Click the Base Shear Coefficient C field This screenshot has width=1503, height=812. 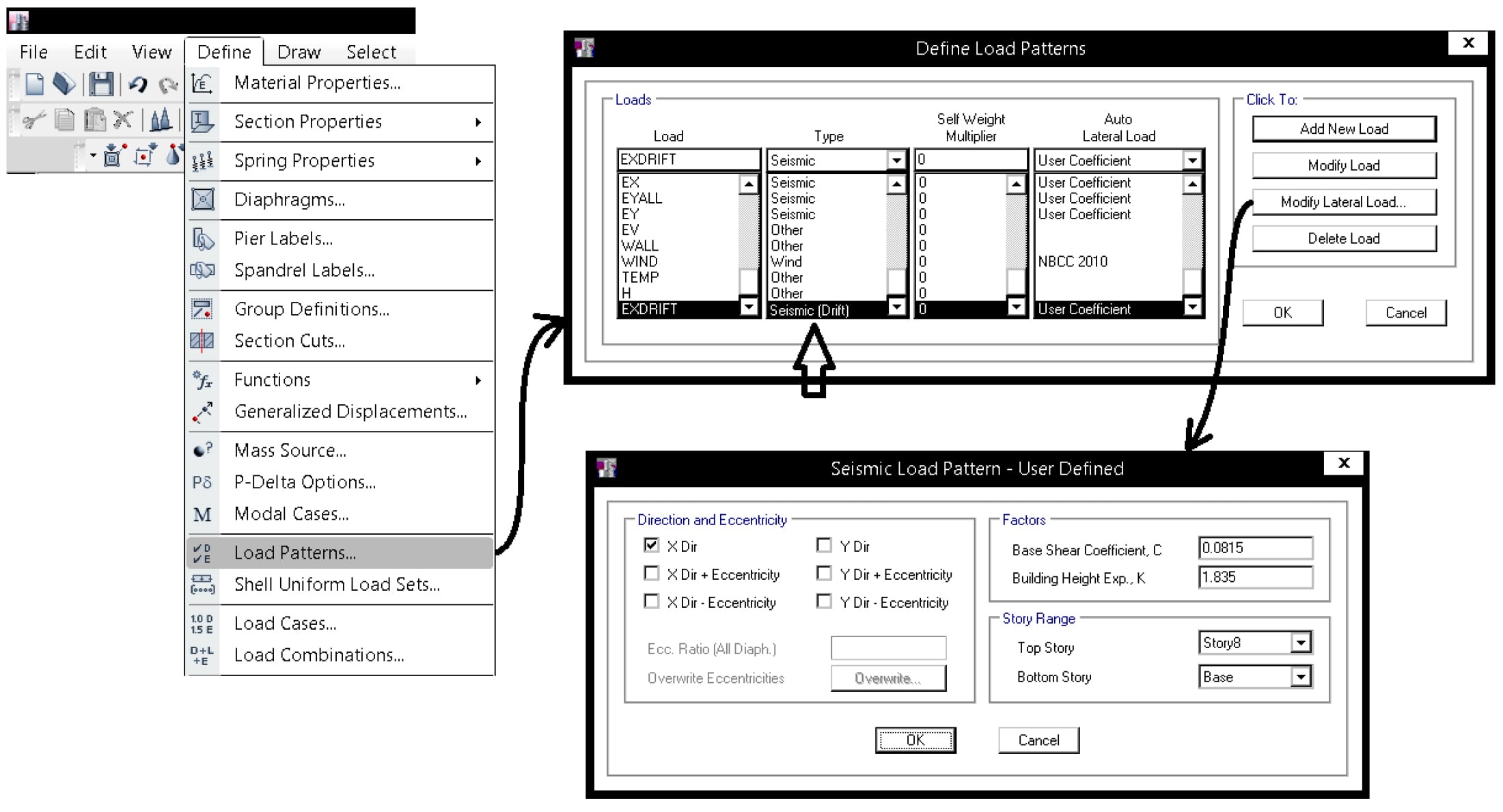pyautogui.click(x=1255, y=548)
